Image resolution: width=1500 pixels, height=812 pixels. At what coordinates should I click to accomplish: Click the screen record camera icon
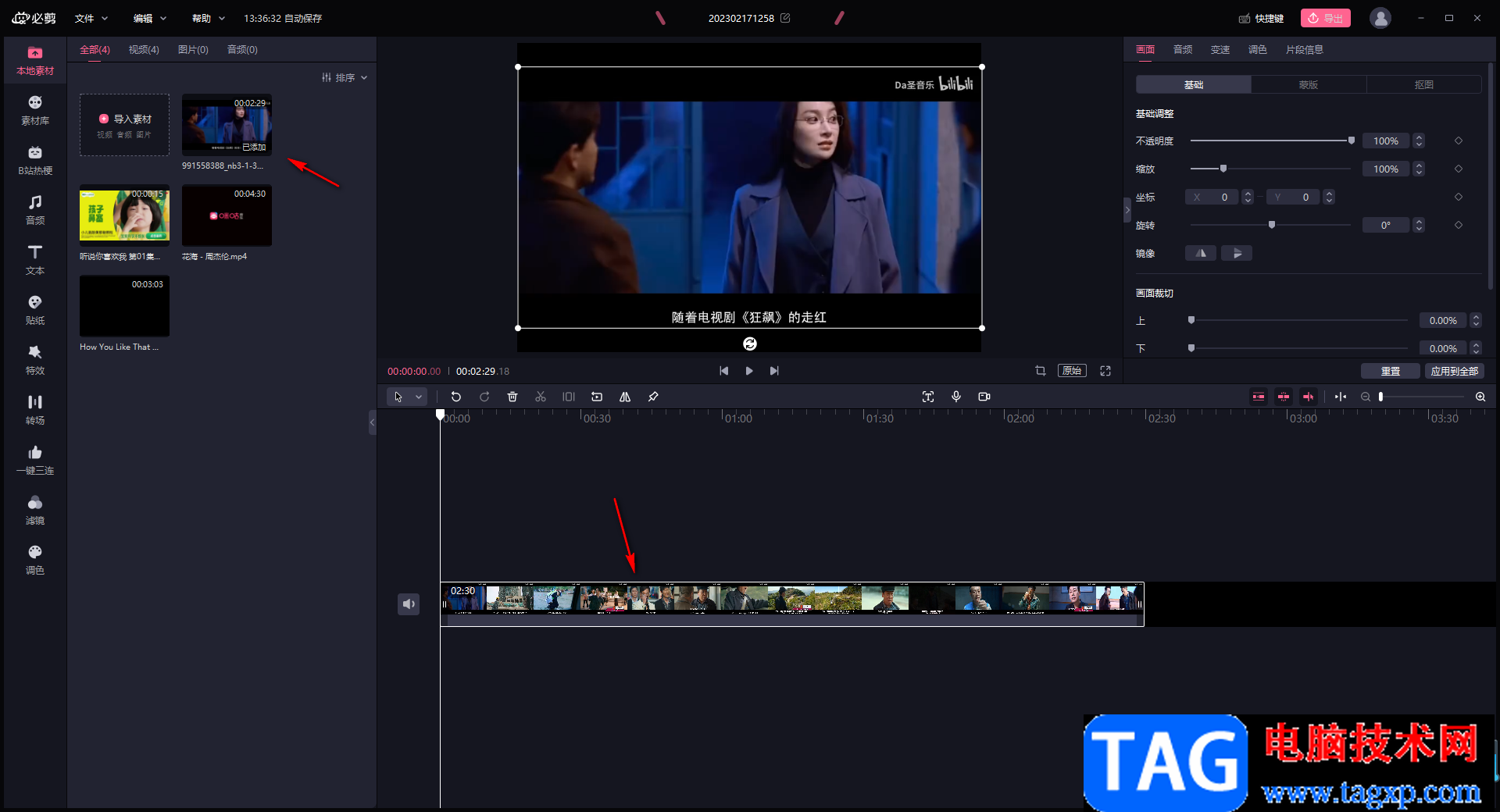tap(984, 397)
